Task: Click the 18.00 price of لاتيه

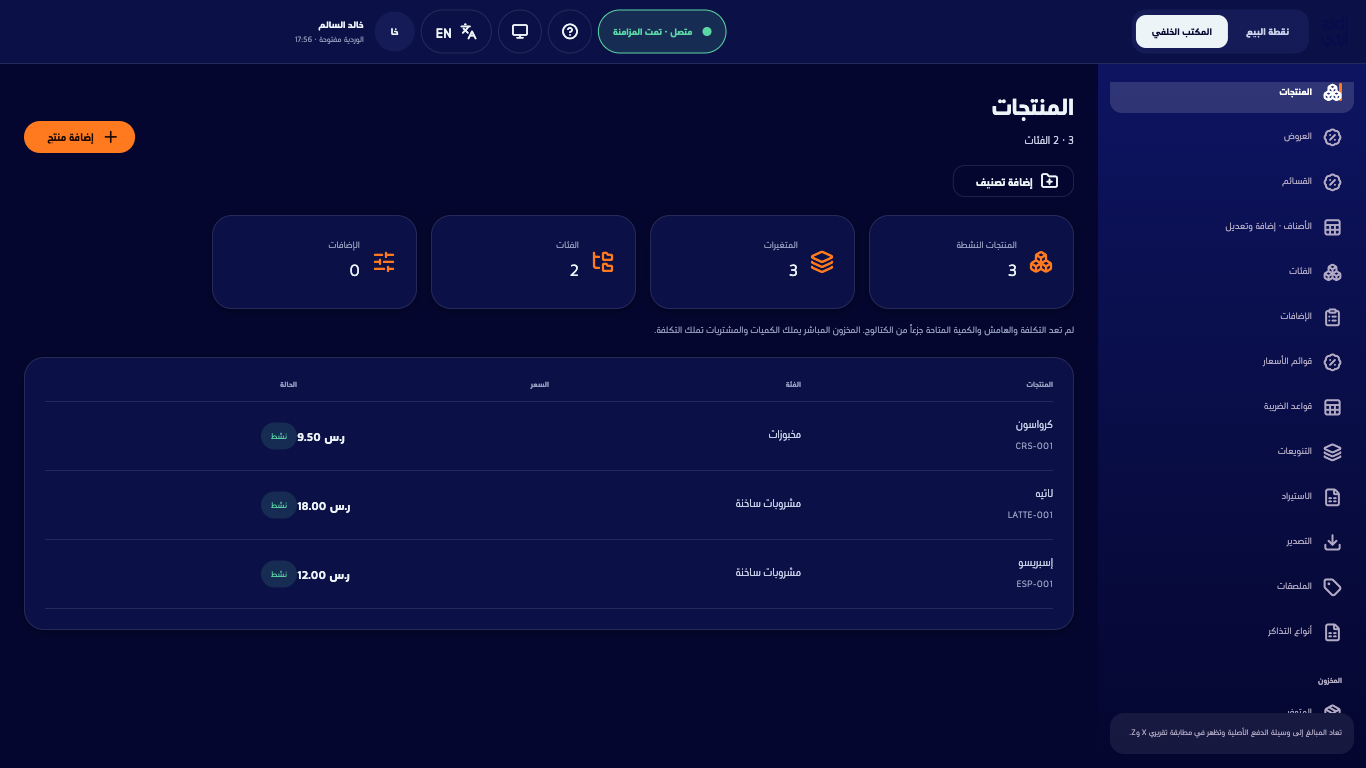Action: (x=324, y=506)
